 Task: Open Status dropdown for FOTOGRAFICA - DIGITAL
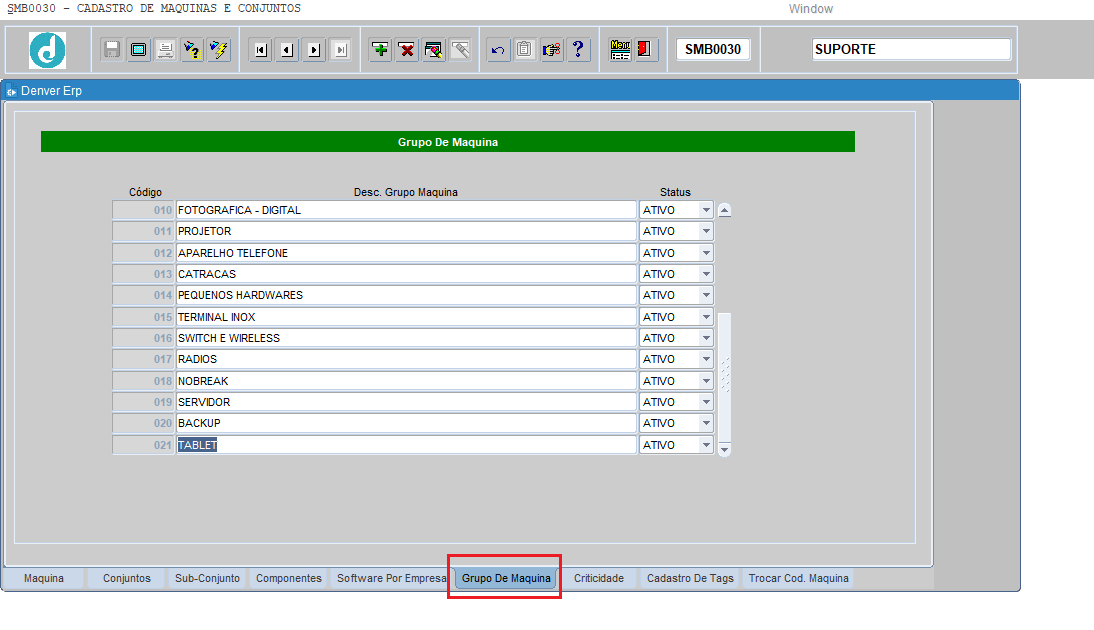click(706, 210)
